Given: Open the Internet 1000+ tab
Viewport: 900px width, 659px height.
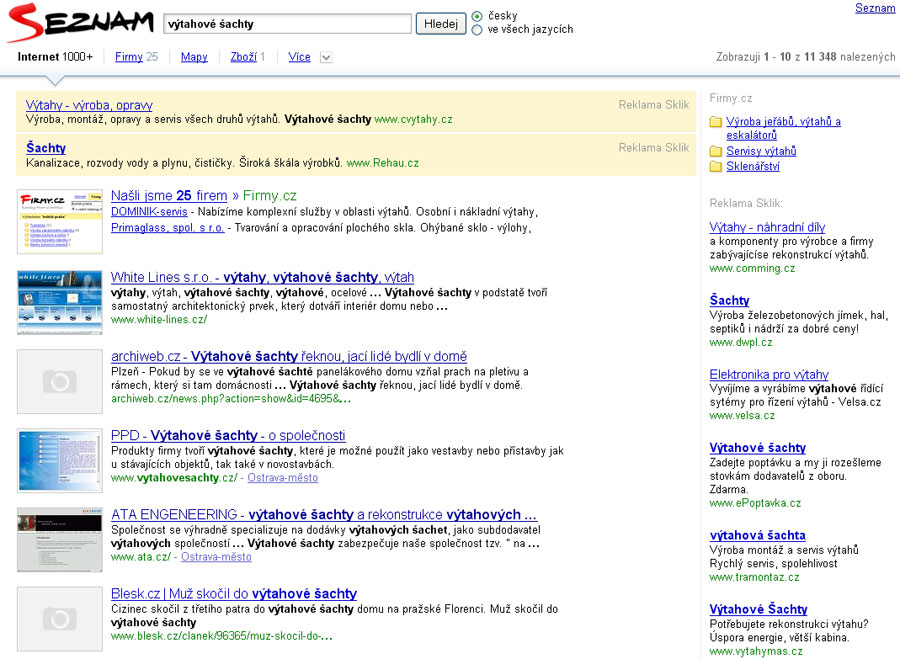Looking at the screenshot, I should point(55,57).
